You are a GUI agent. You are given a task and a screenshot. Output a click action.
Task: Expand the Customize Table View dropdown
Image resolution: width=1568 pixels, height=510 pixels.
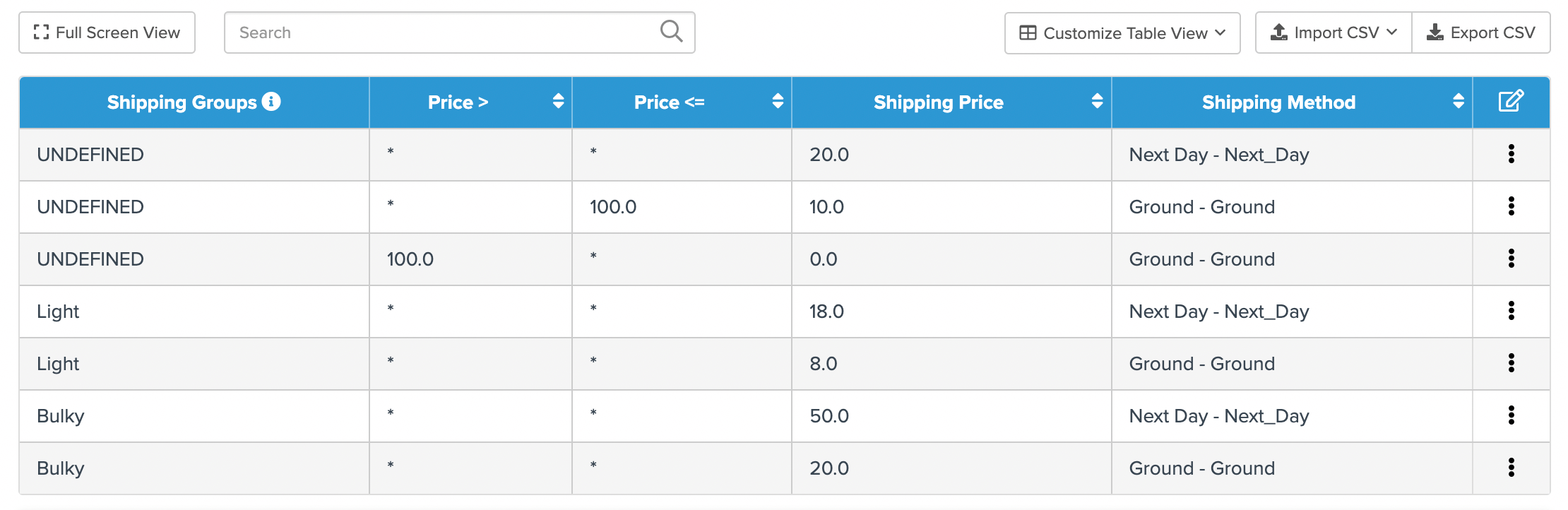(x=1122, y=32)
